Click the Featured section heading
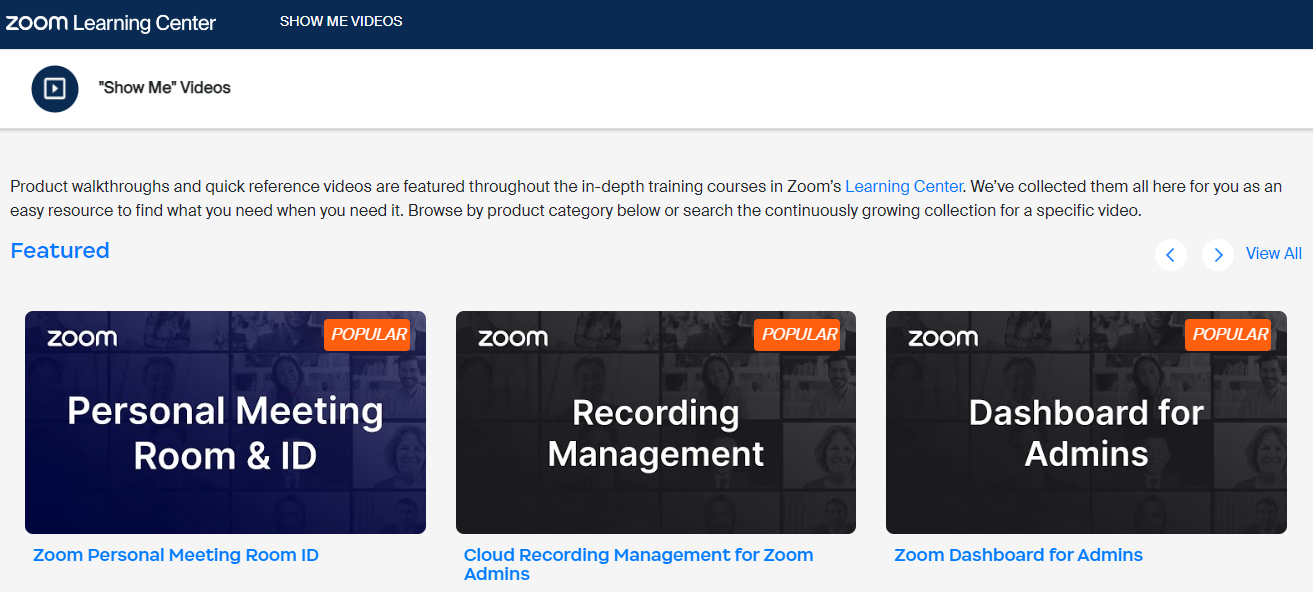Viewport: 1313px width, 592px height. (x=60, y=251)
